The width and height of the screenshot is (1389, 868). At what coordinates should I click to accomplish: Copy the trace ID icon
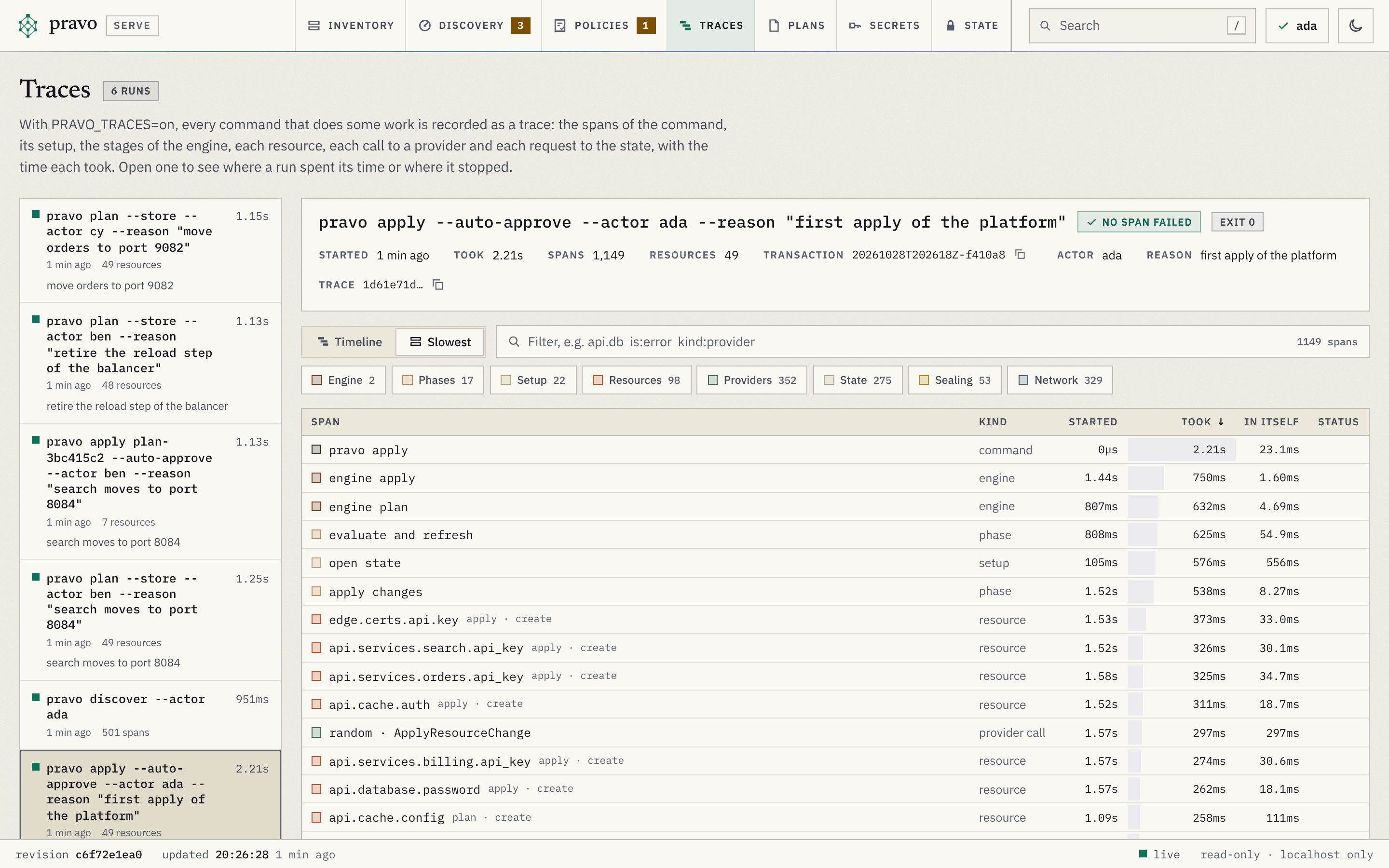[x=438, y=285]
